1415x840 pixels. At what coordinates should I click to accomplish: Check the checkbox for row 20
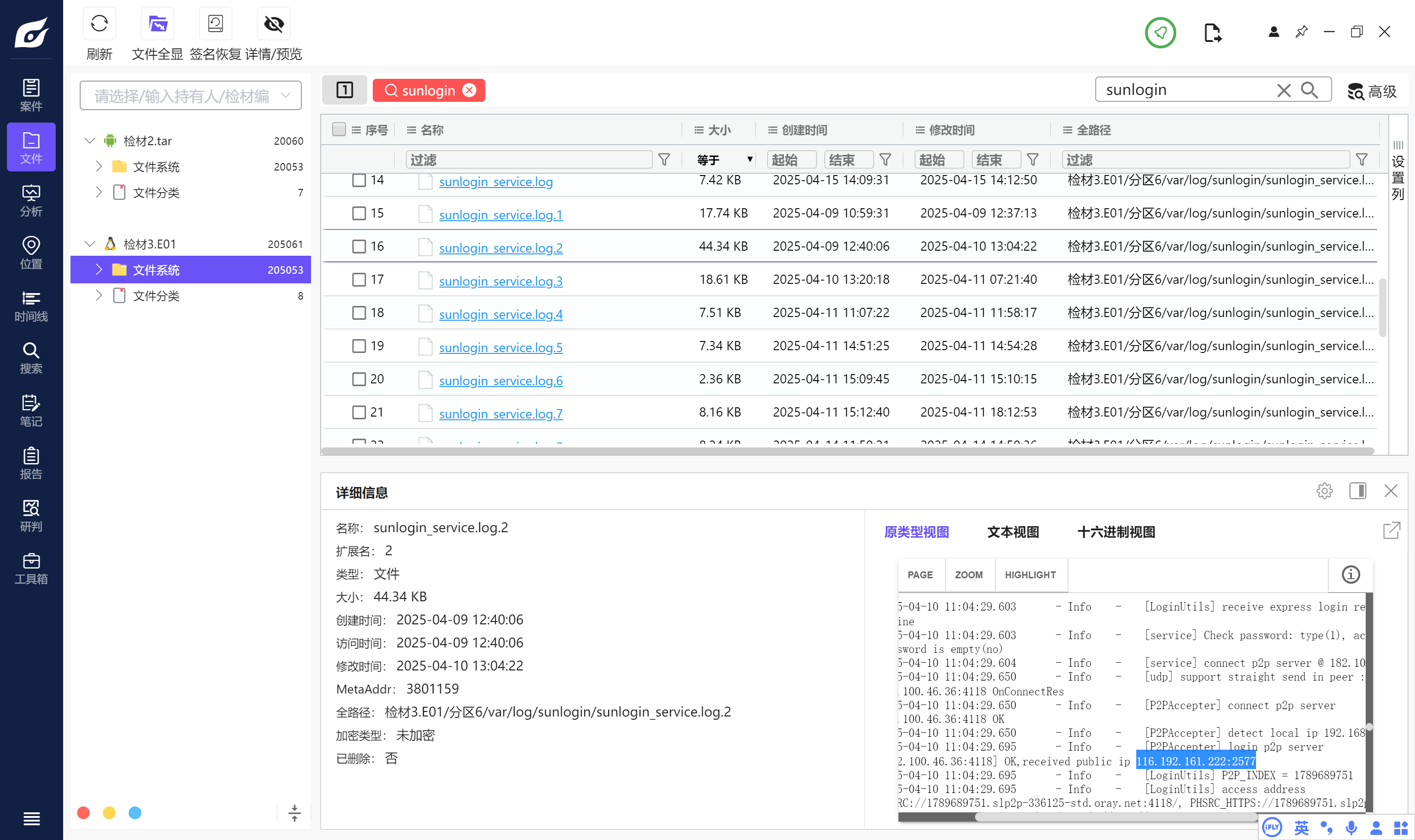tap(359, 379)
